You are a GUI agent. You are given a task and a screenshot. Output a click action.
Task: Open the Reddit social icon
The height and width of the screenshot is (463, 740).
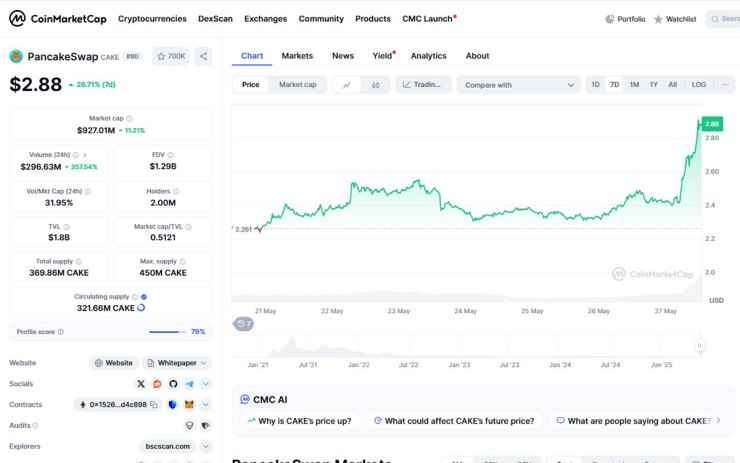157,384
